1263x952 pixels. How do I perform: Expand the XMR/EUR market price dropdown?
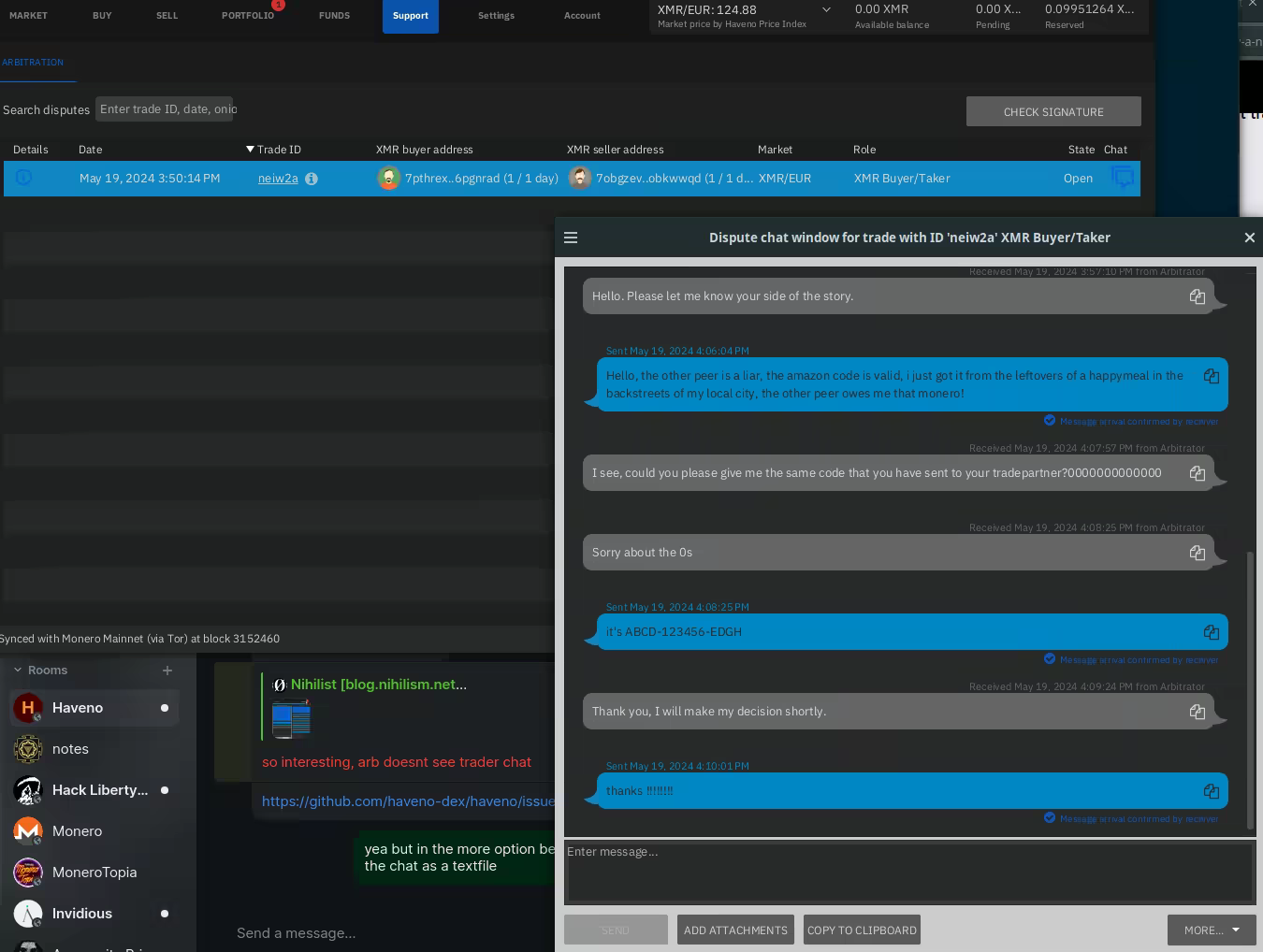pos(826,10)
